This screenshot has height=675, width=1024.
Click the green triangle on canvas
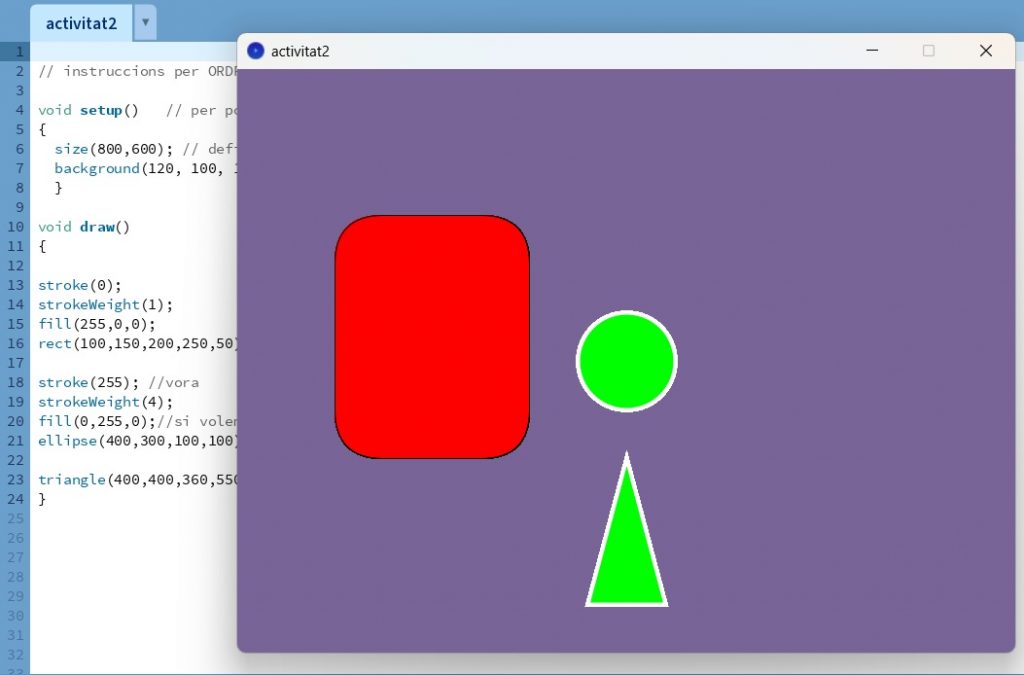tap(626, 560)
